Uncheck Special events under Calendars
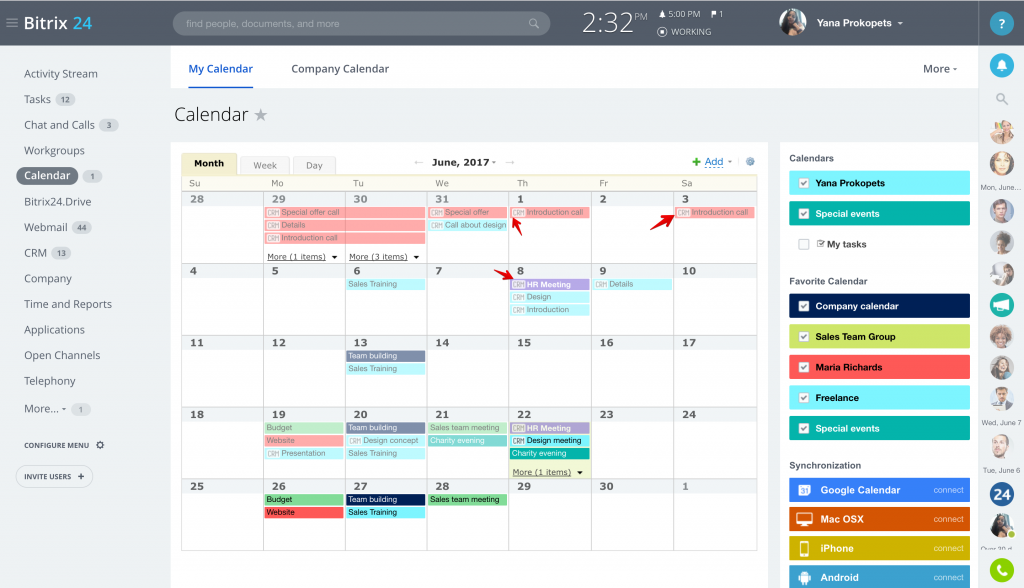 [804, 214]
